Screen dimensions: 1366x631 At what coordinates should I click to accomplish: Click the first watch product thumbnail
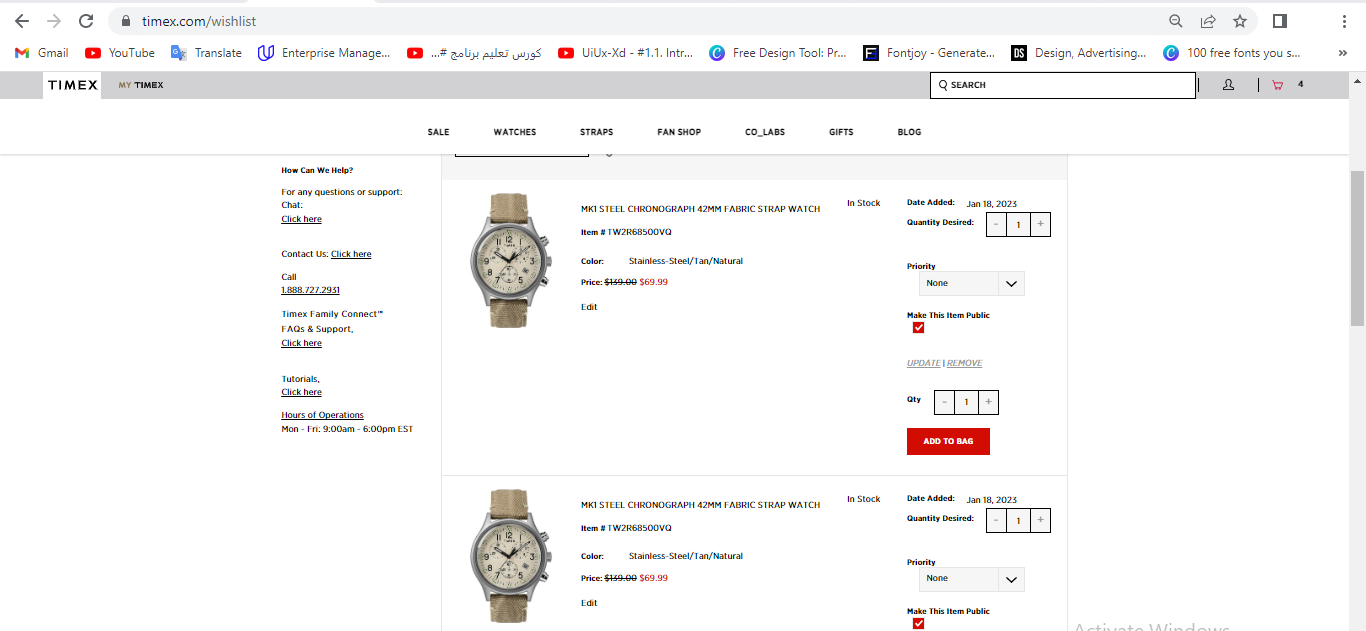click(x=511, y=260)
